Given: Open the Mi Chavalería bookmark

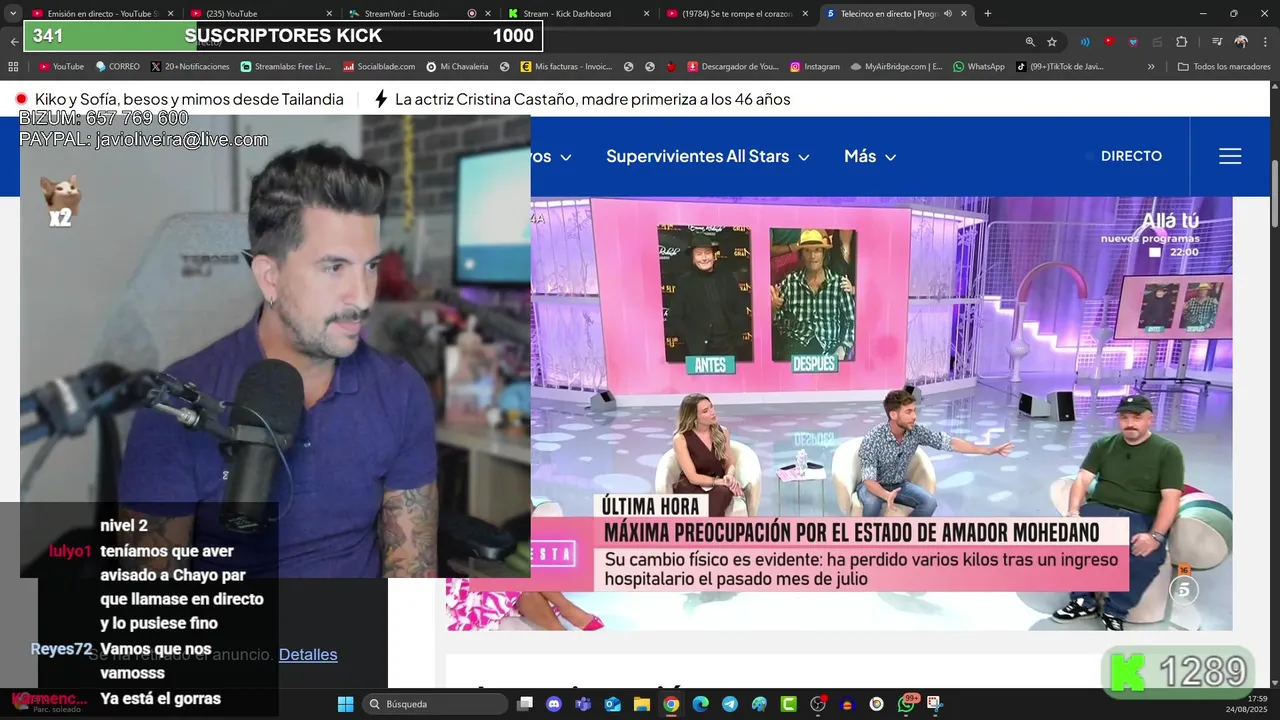Looking at the screenshot, I should pyautogui.click(x=457, y=67).
